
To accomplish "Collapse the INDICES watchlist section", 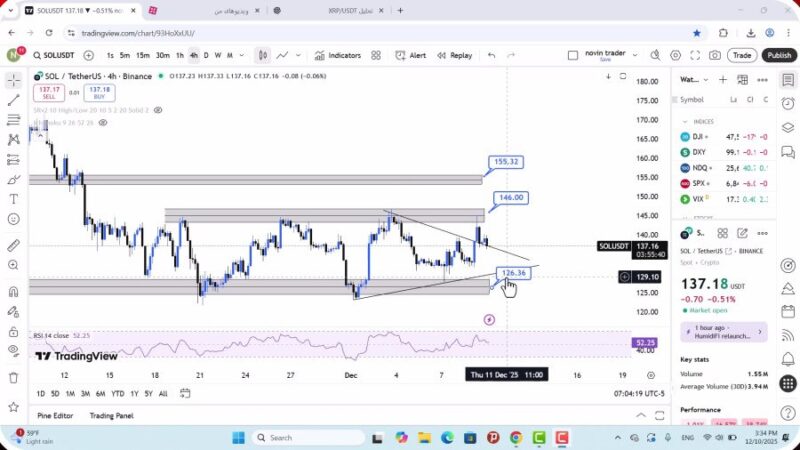I will coord(685,121).
